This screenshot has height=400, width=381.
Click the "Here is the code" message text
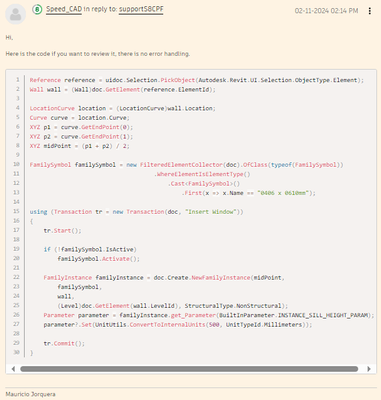(98, 54)
